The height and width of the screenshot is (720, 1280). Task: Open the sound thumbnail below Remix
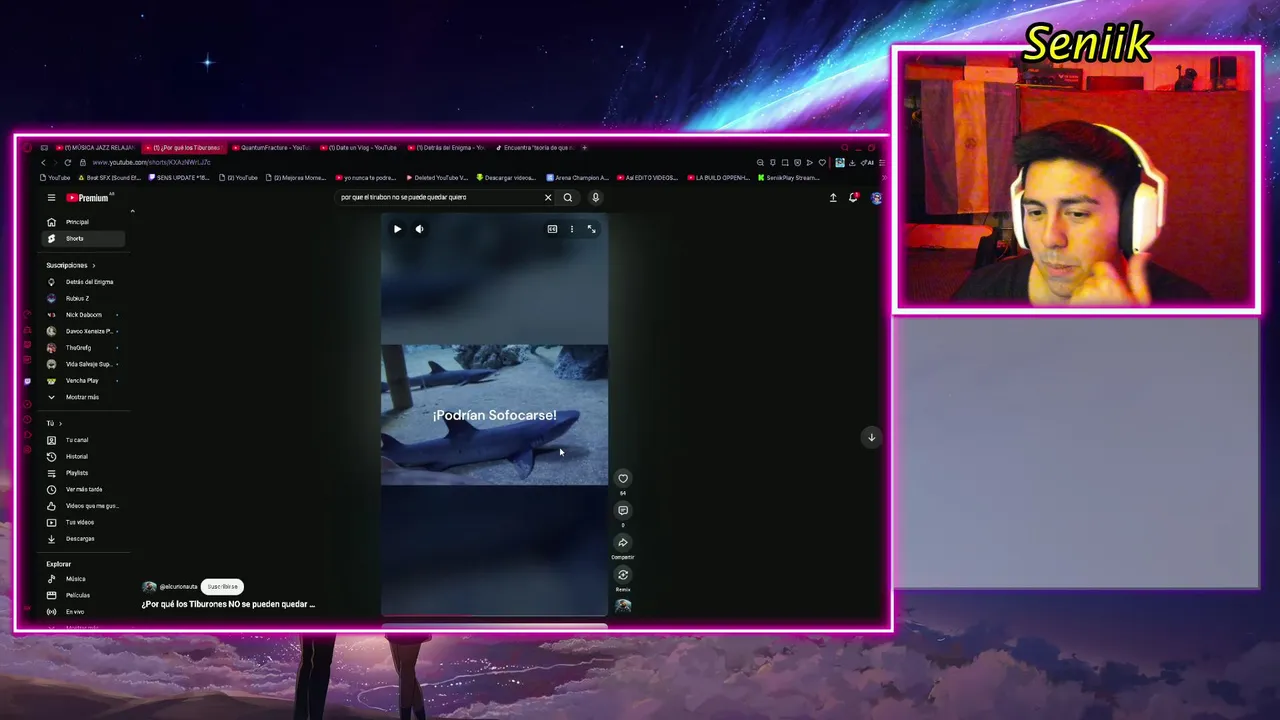point(623,605)
